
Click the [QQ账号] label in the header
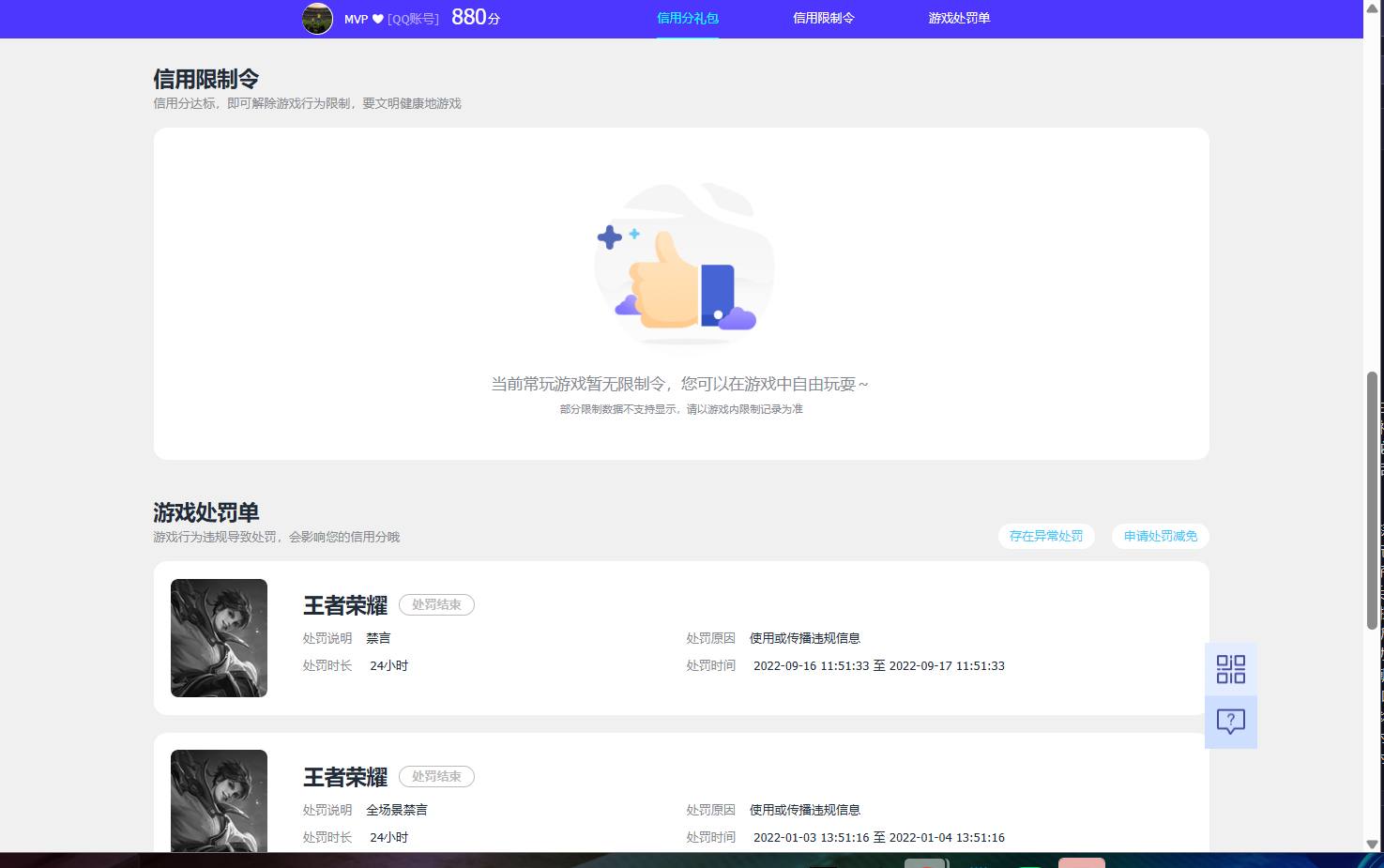coord(413,19)
